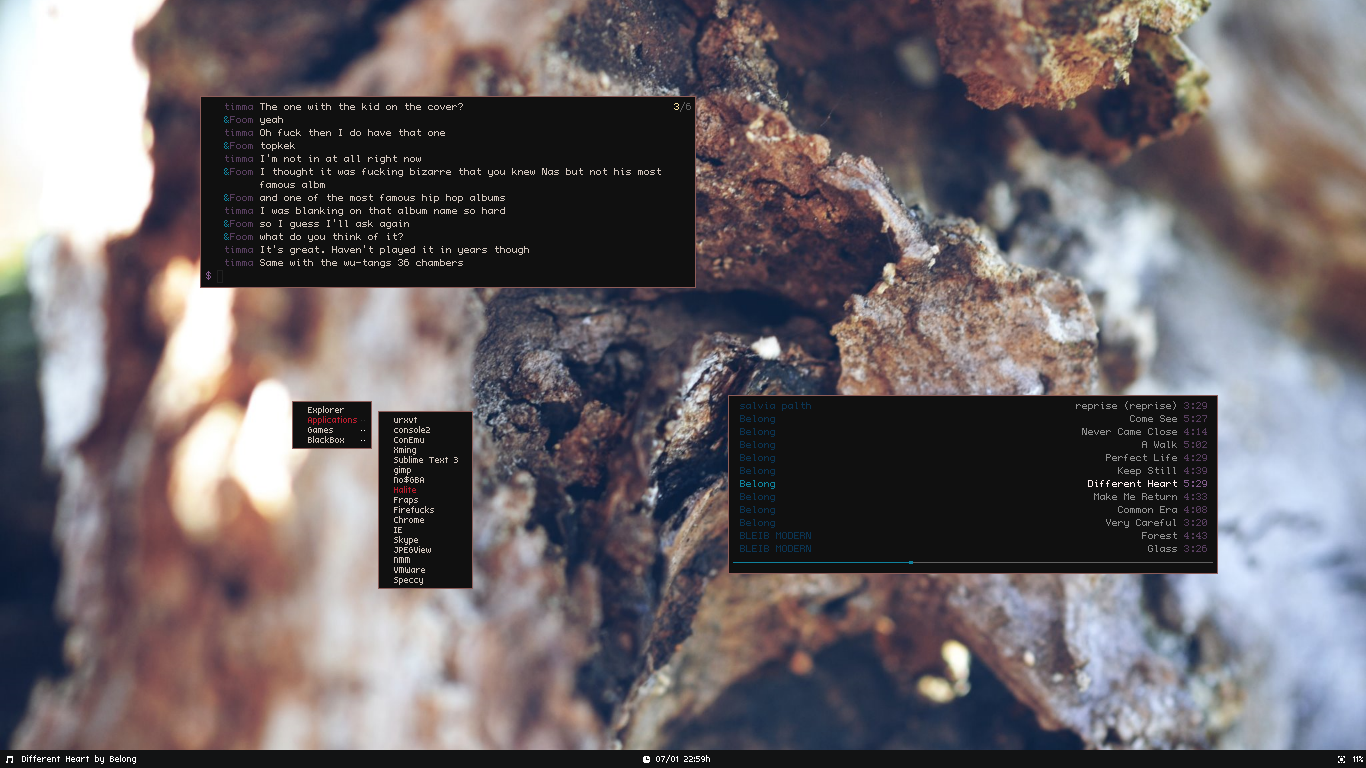Launch Speccy from the applications menu
1366x768 pixels.
coord(408,580)
